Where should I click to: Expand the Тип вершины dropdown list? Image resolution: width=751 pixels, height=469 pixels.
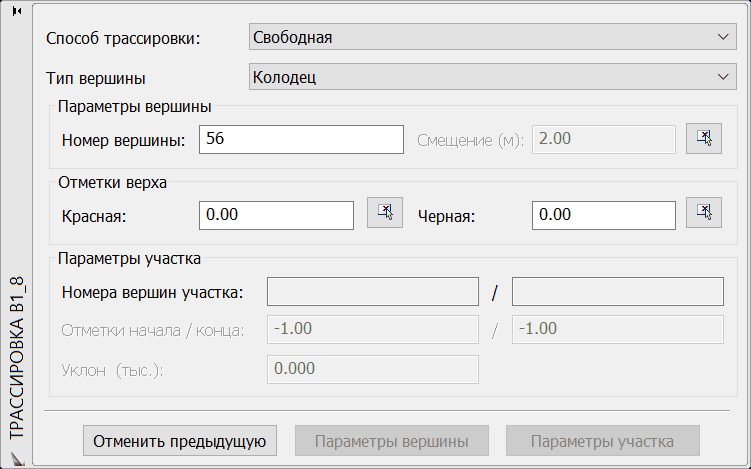[x=492, y=77]
